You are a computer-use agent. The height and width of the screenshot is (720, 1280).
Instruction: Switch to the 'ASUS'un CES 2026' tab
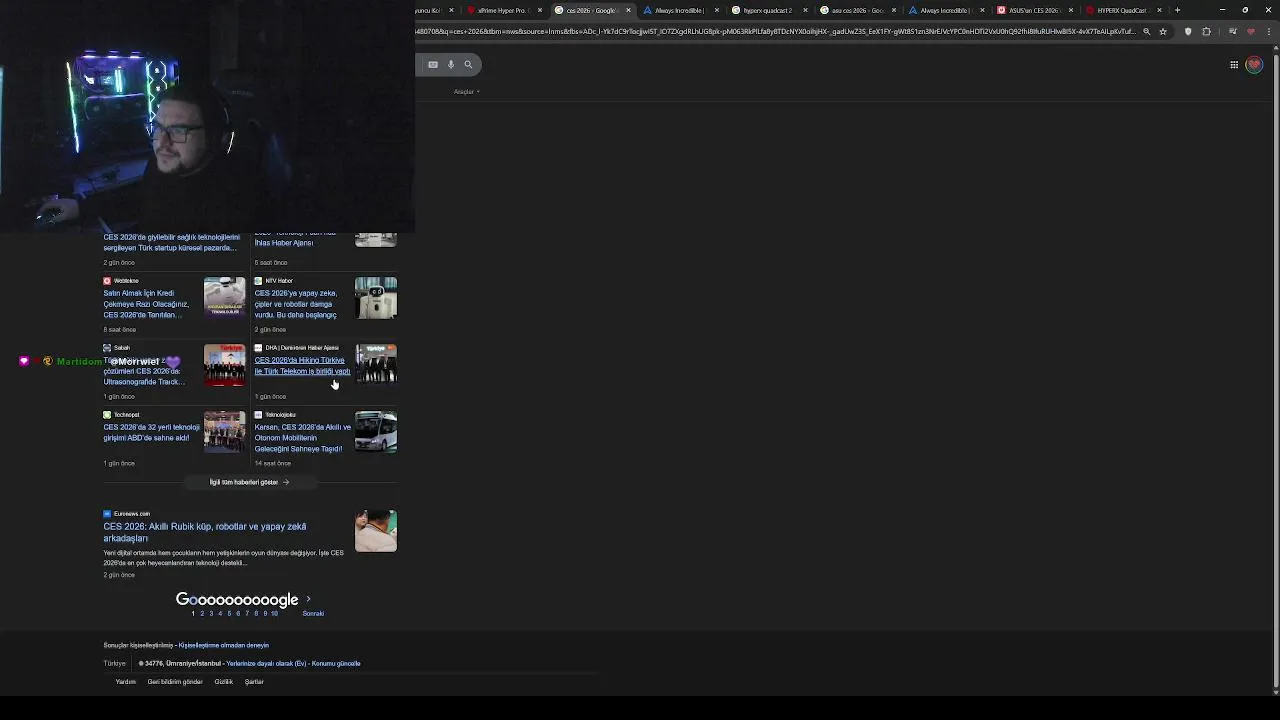(x=1033, y=10)
